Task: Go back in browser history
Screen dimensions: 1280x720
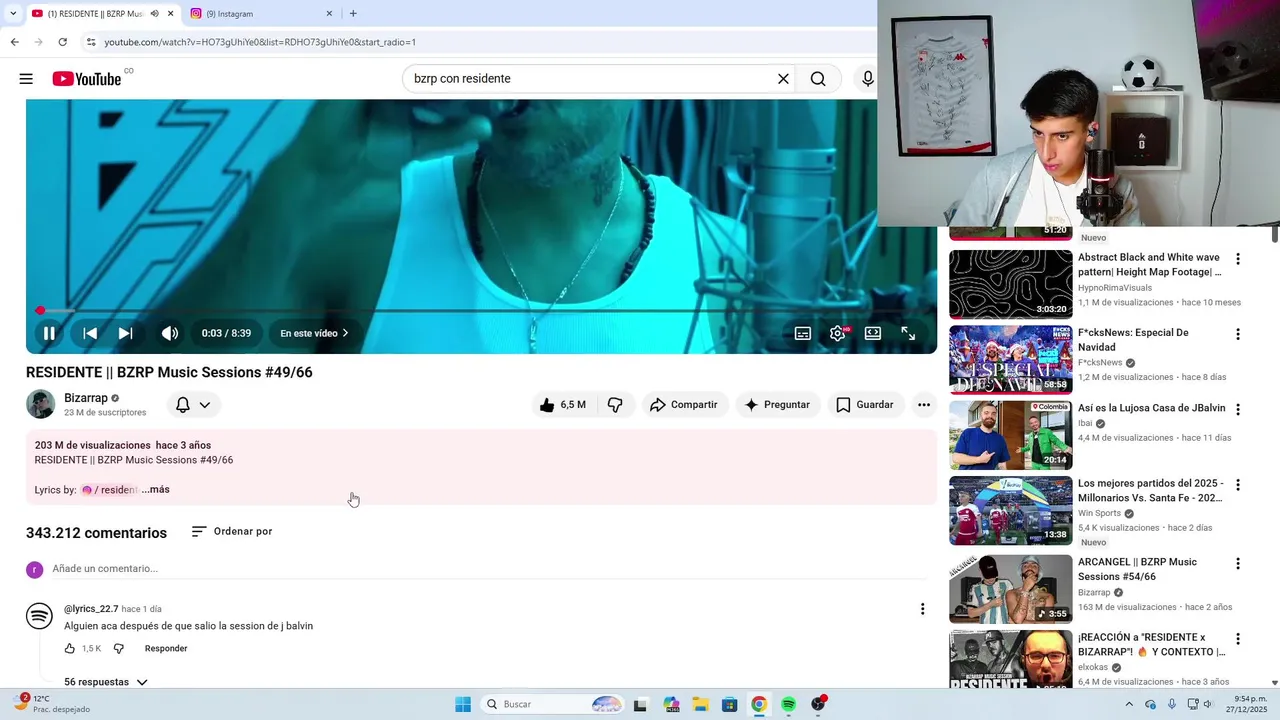Action: (14, 42)
